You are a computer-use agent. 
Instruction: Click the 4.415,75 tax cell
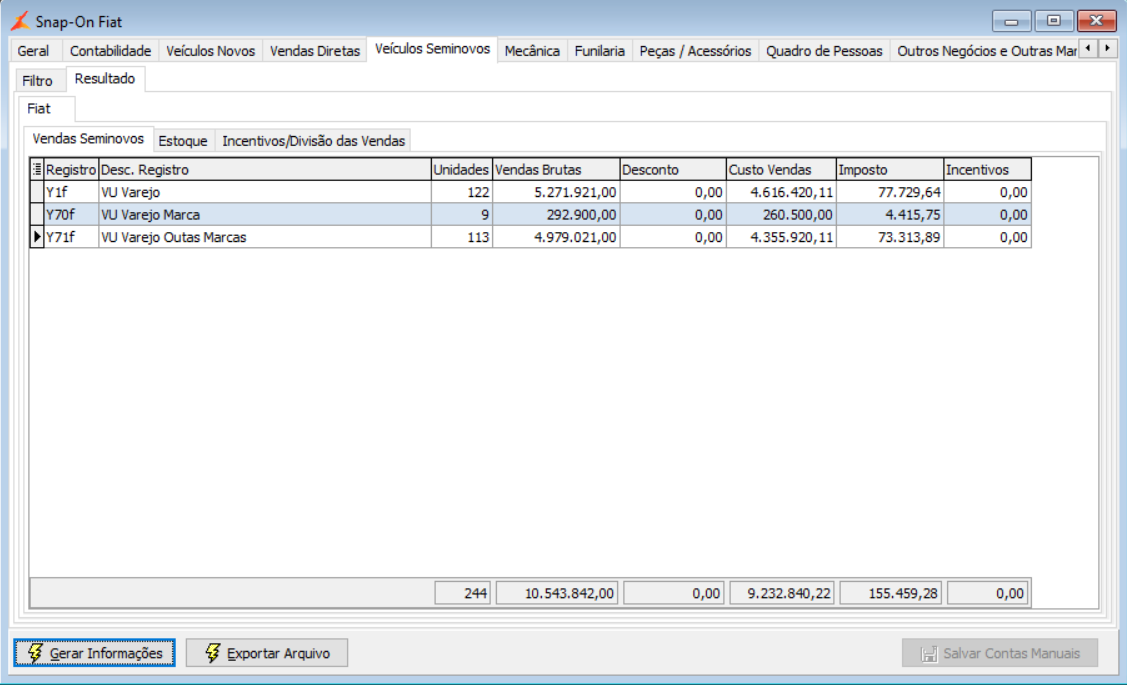[x=890, y=214]
